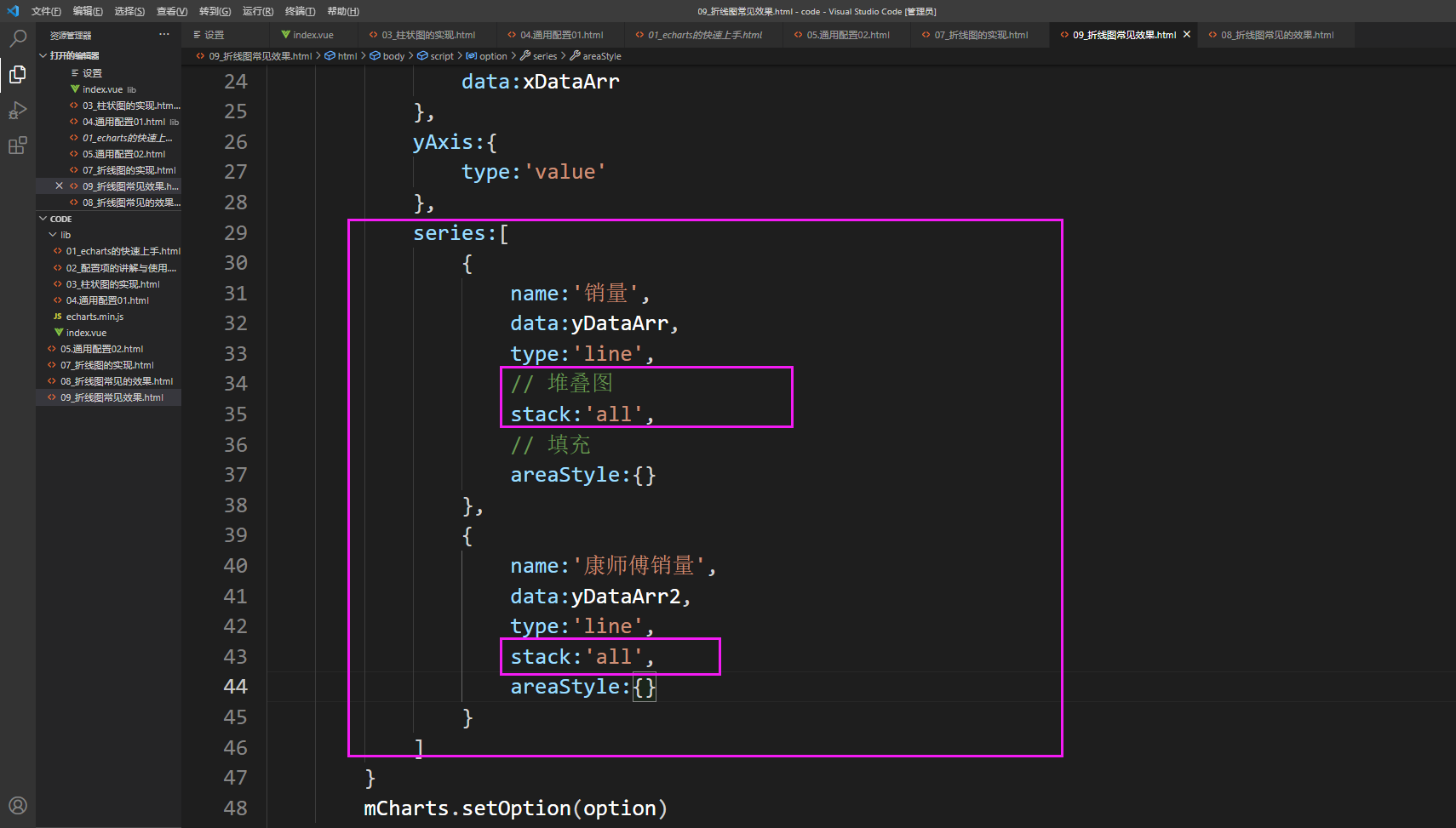This screenshot has width=1456, height=828.
Task: Close the 09_折线图常见效果.html tab
Action: [1187, 35]
